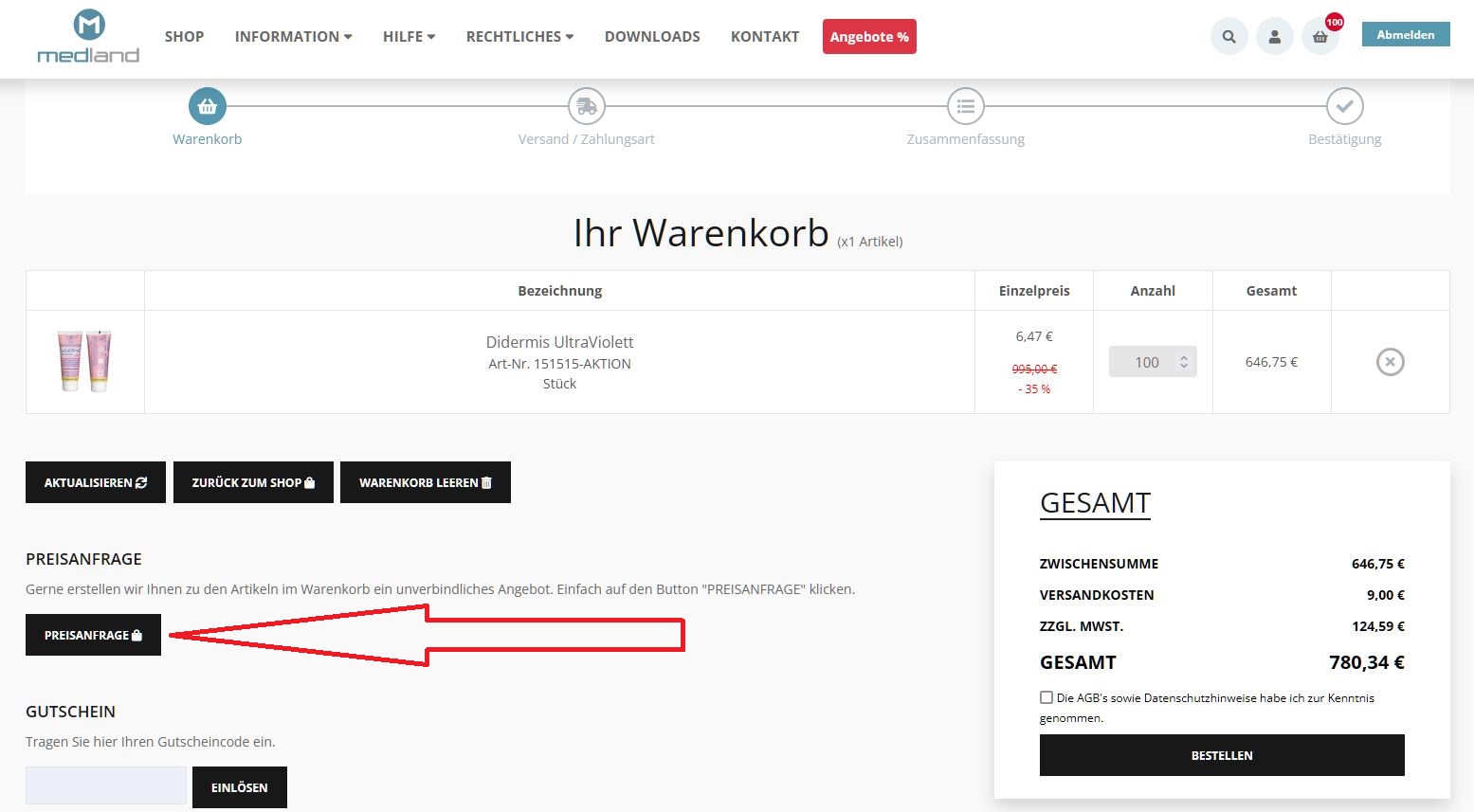This screenshot has width=1474, height=812.
Task: Expand the INFORMATION dropdown menu
Action: pos(294,37)
